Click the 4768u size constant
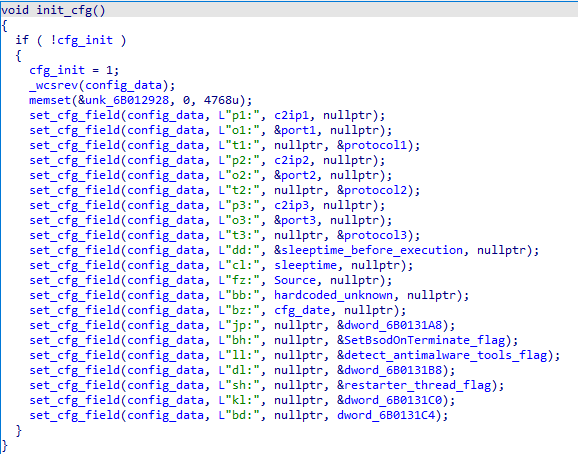The image size is (578, 454). (x=221, y=100)
